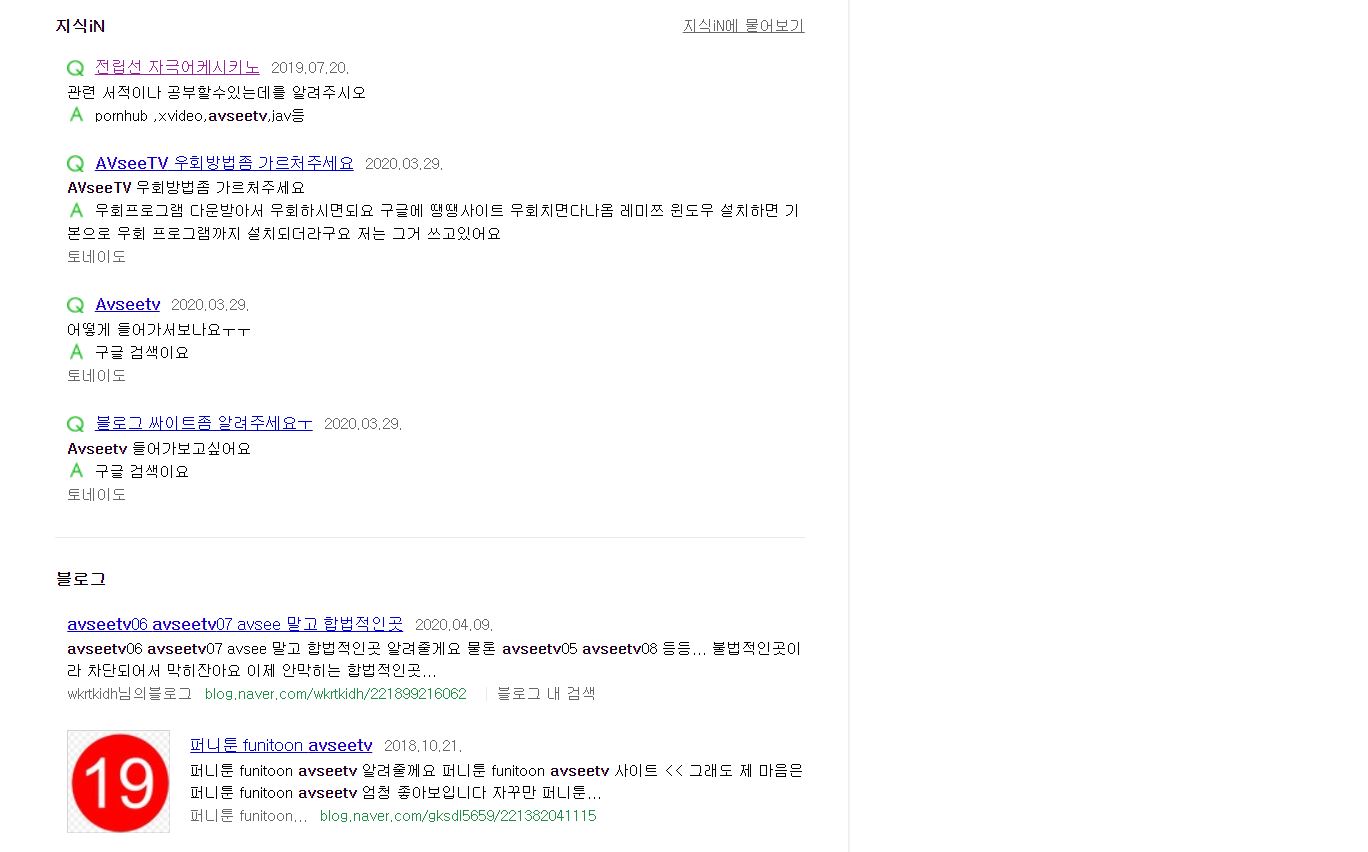Click the Q icon beside the Avseetv question

(75, 305)
